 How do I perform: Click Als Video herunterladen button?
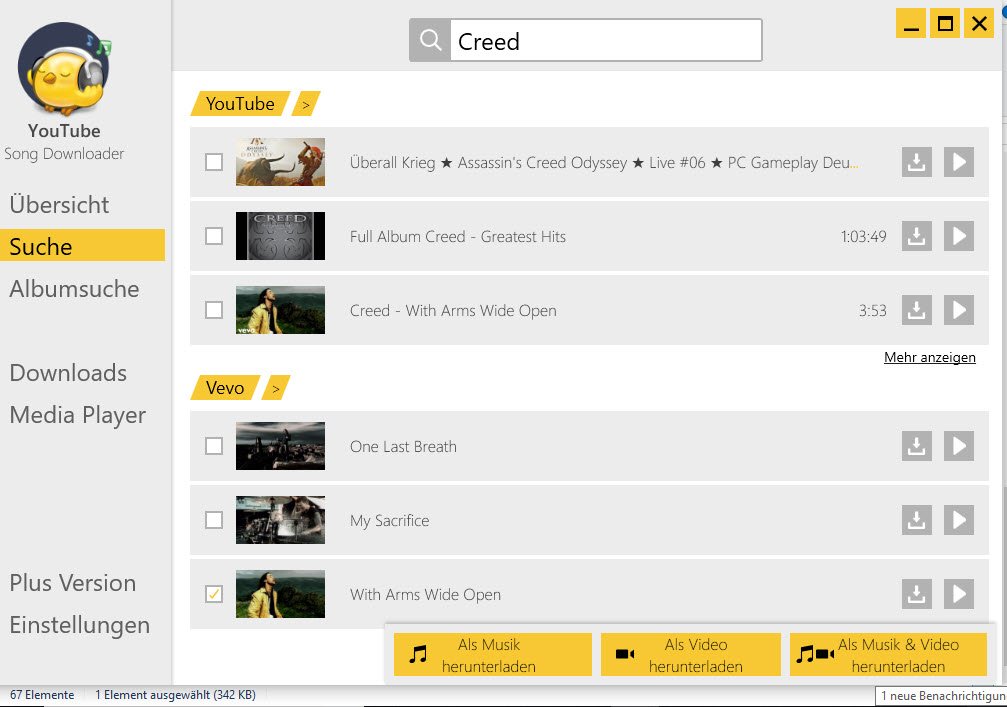point(690,654)
